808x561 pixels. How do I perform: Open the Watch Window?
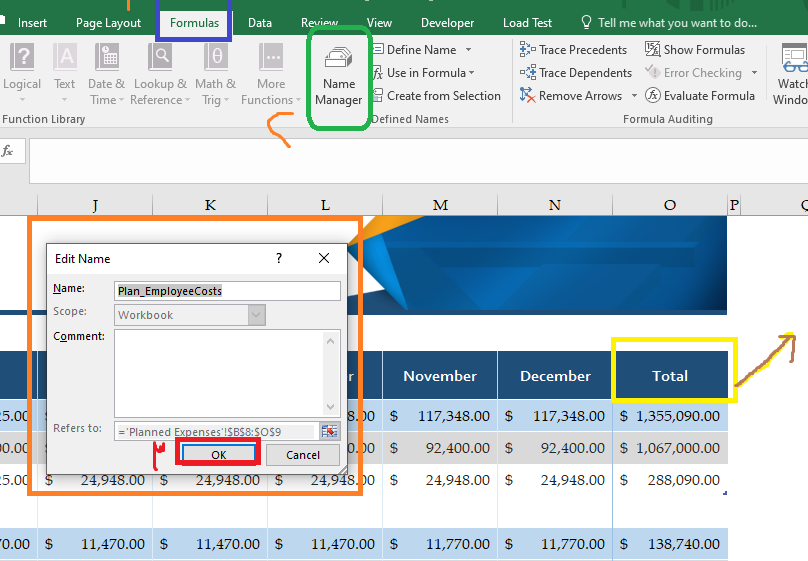click(x=790, y=73)
